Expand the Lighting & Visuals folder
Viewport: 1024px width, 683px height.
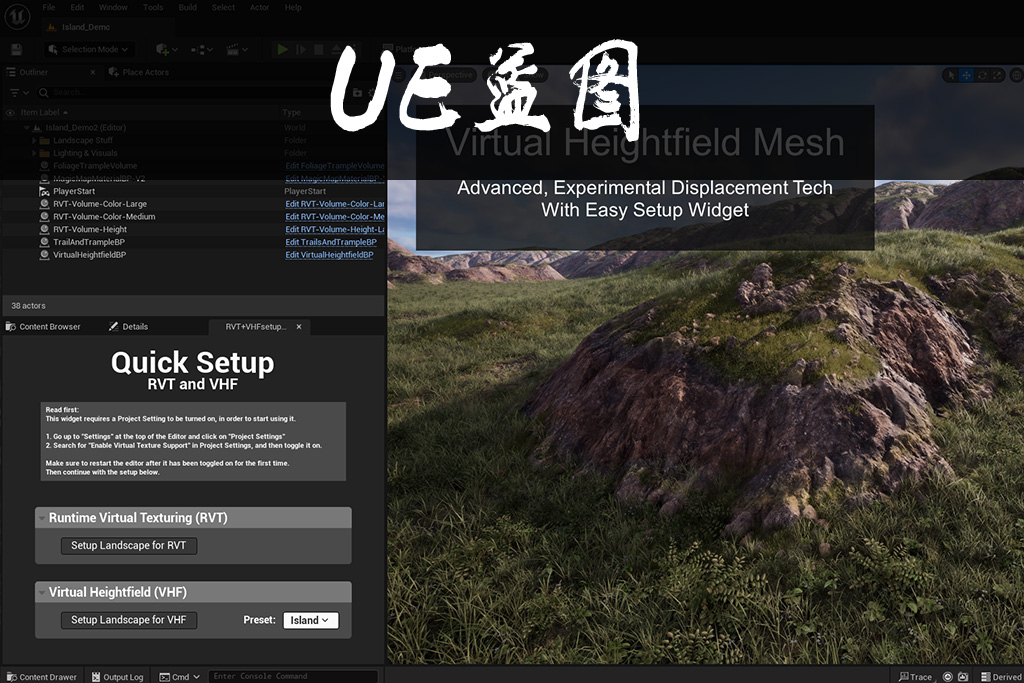tap(35, 153)
